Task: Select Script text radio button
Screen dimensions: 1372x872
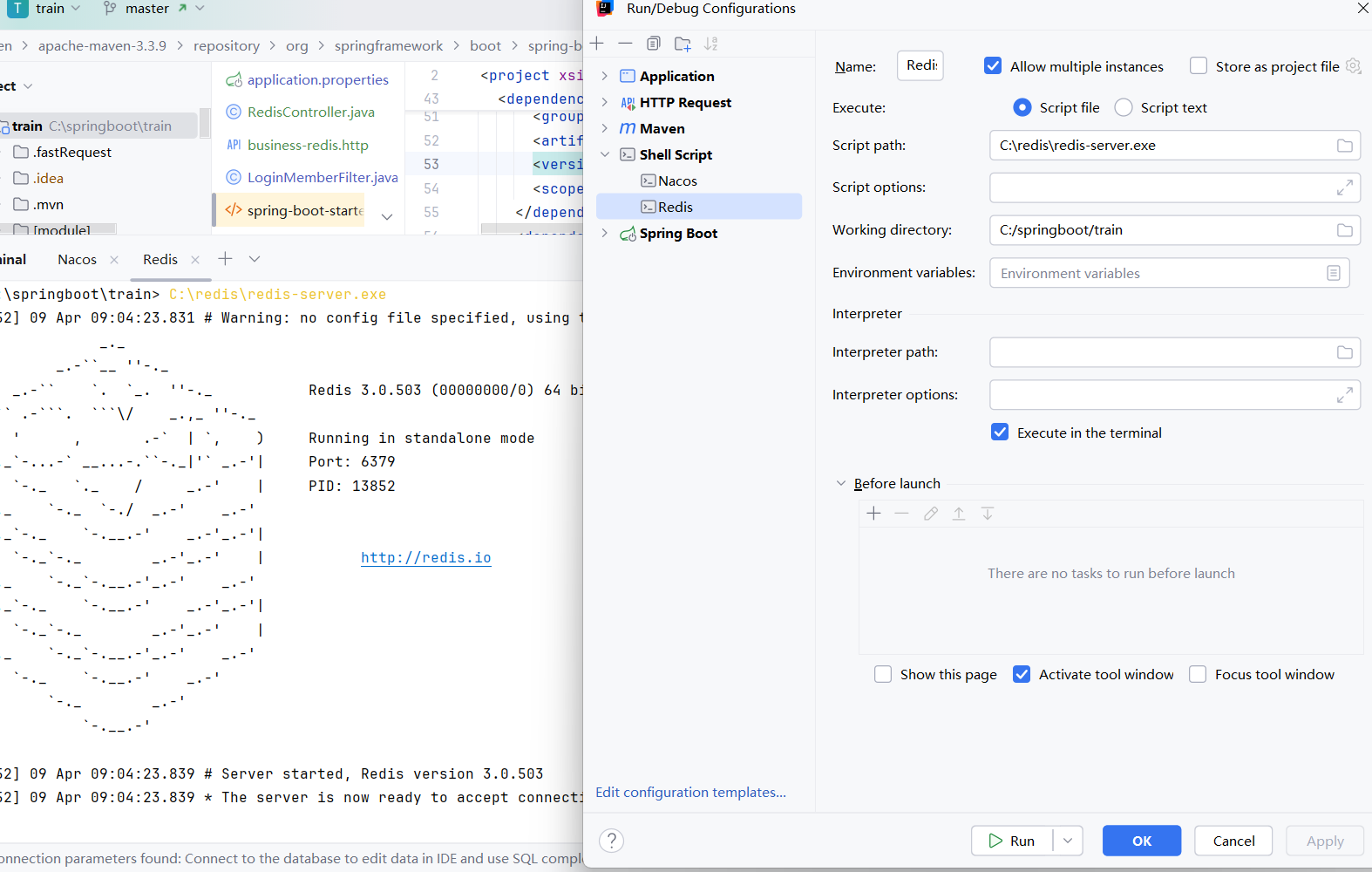Action: click(1124, 107)
